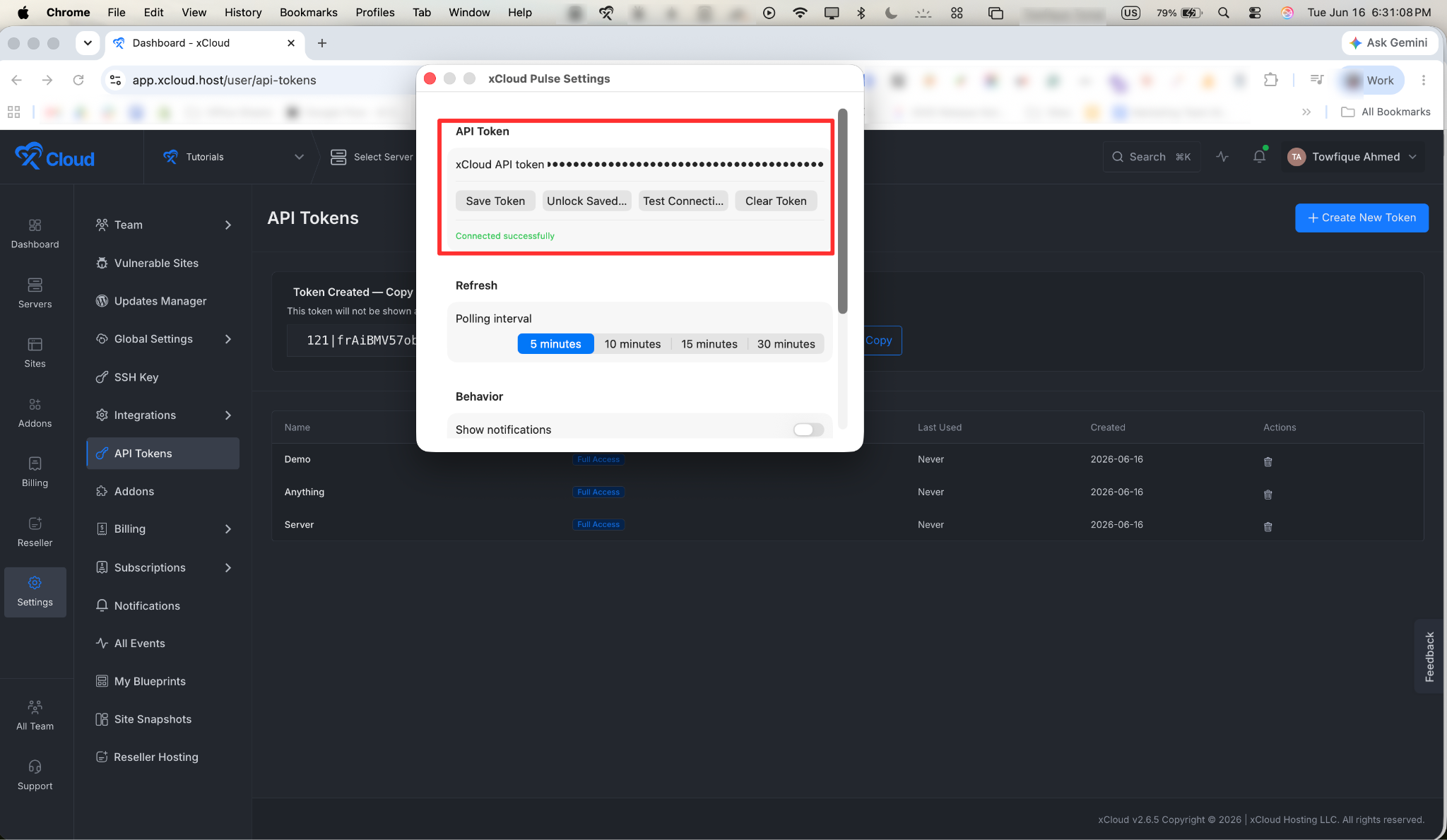Open All Bookmarks folder
Screen dimensions: 1447x840
pos(1386,112)
